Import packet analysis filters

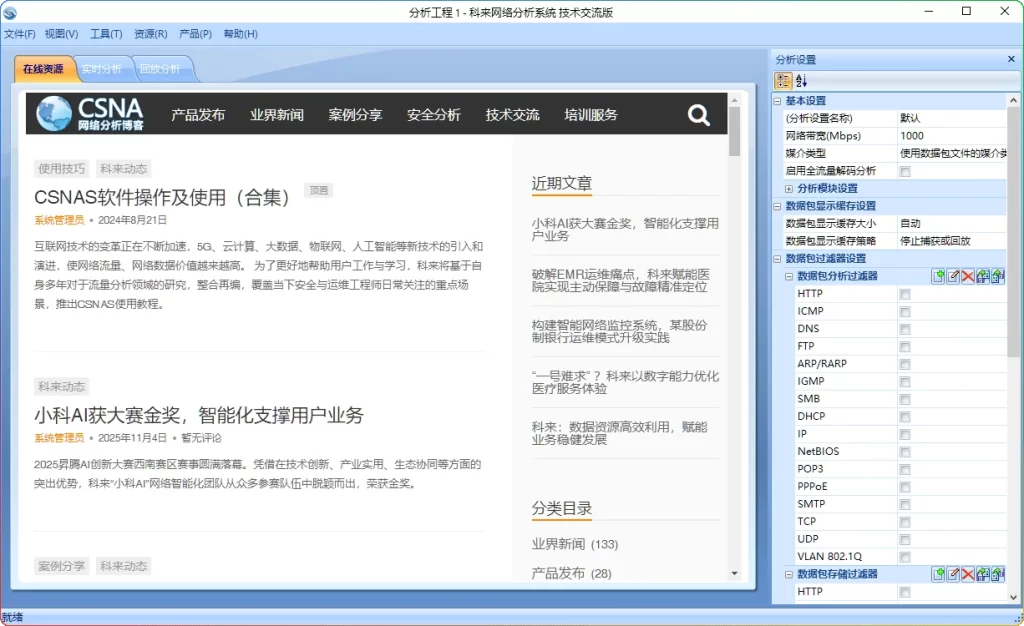982,275
